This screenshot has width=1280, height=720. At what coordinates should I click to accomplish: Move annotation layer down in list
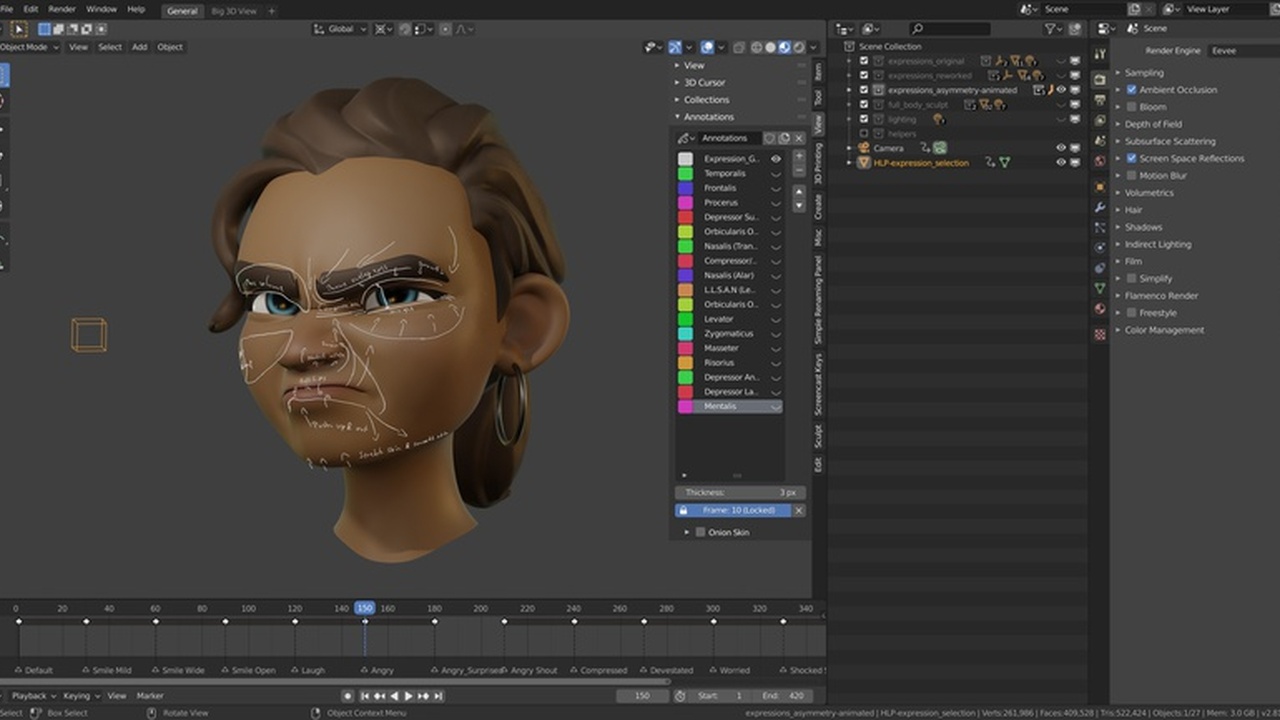(799, 205)
